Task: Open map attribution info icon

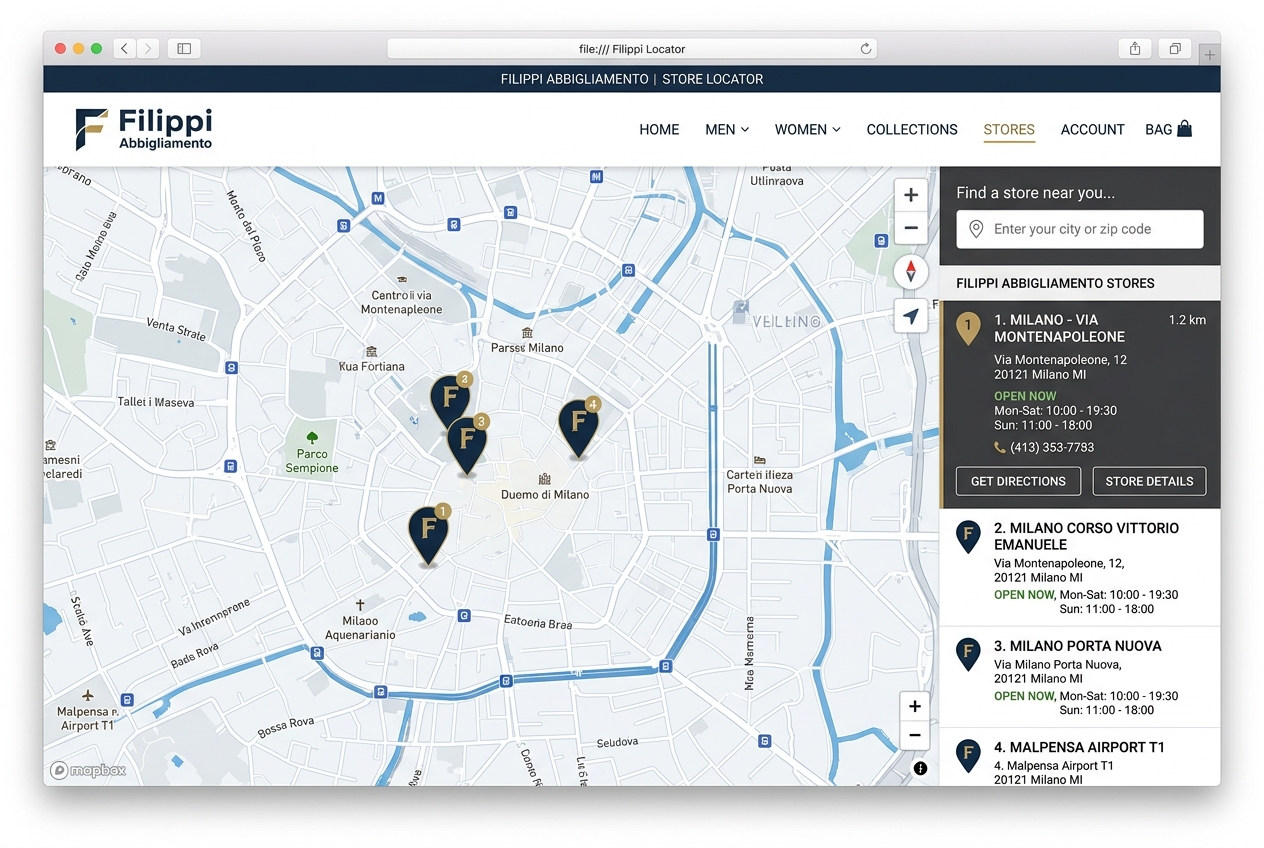Action: [920, 769]
